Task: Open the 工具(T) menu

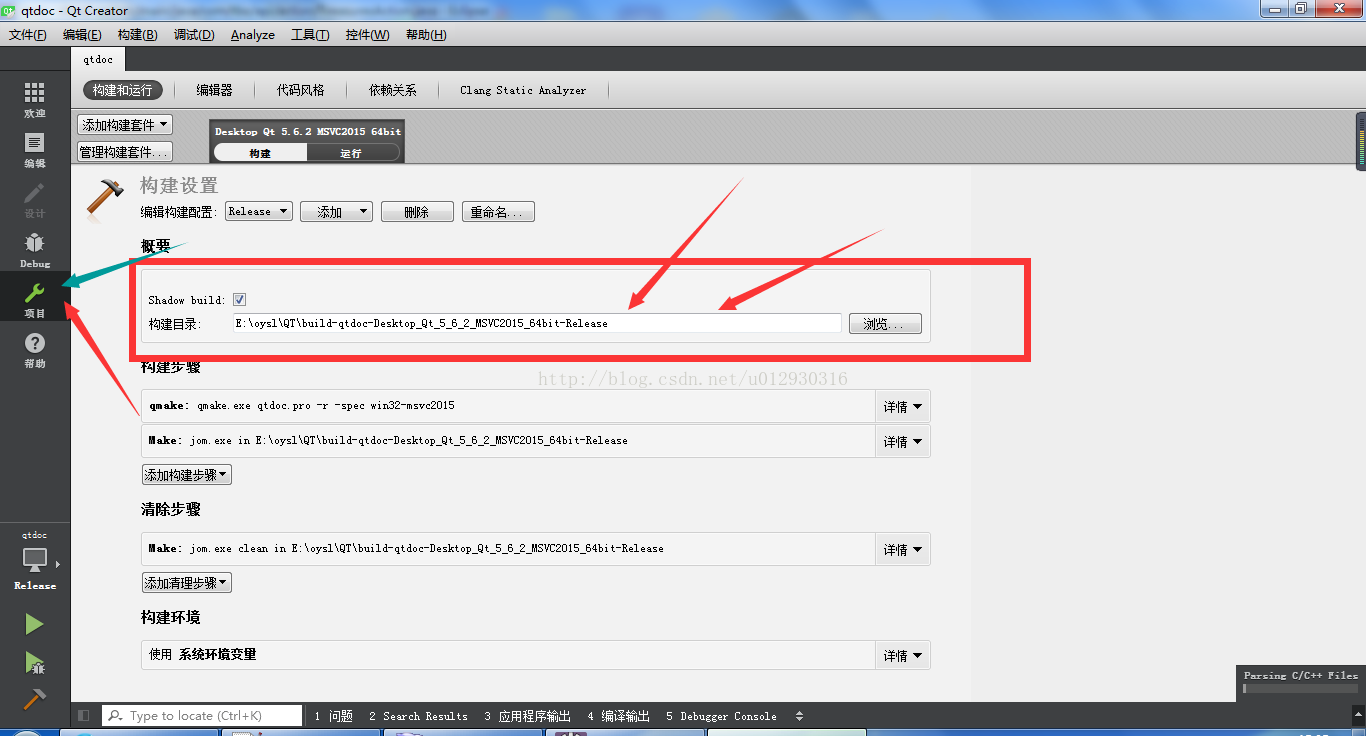Action: [x=310, y=35]
